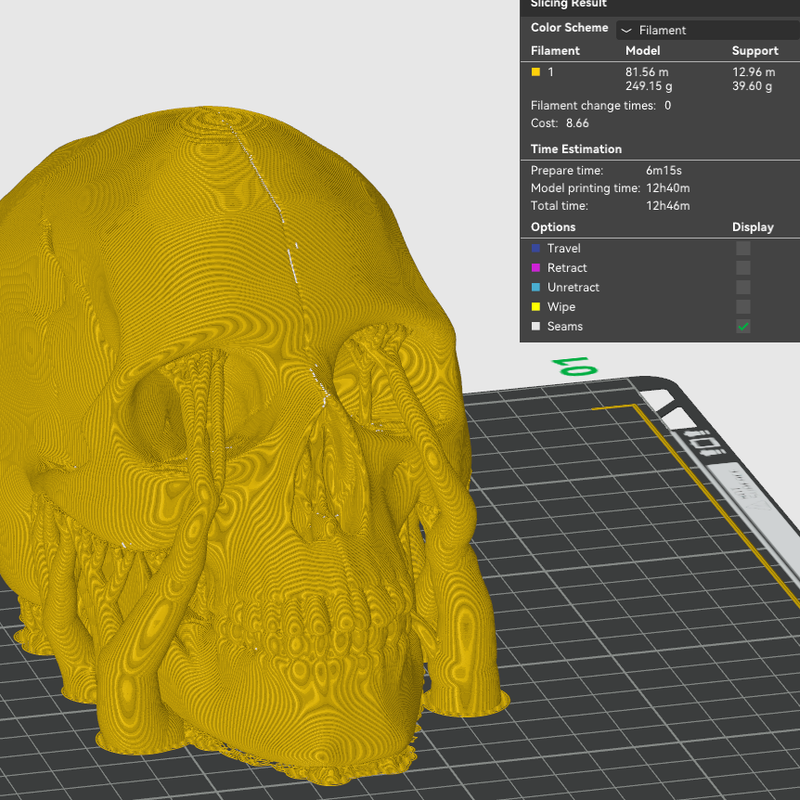Screen dimensions: 800x800
Task: Enable the Retract display checkbox
Action: click(x=743, y=267)
